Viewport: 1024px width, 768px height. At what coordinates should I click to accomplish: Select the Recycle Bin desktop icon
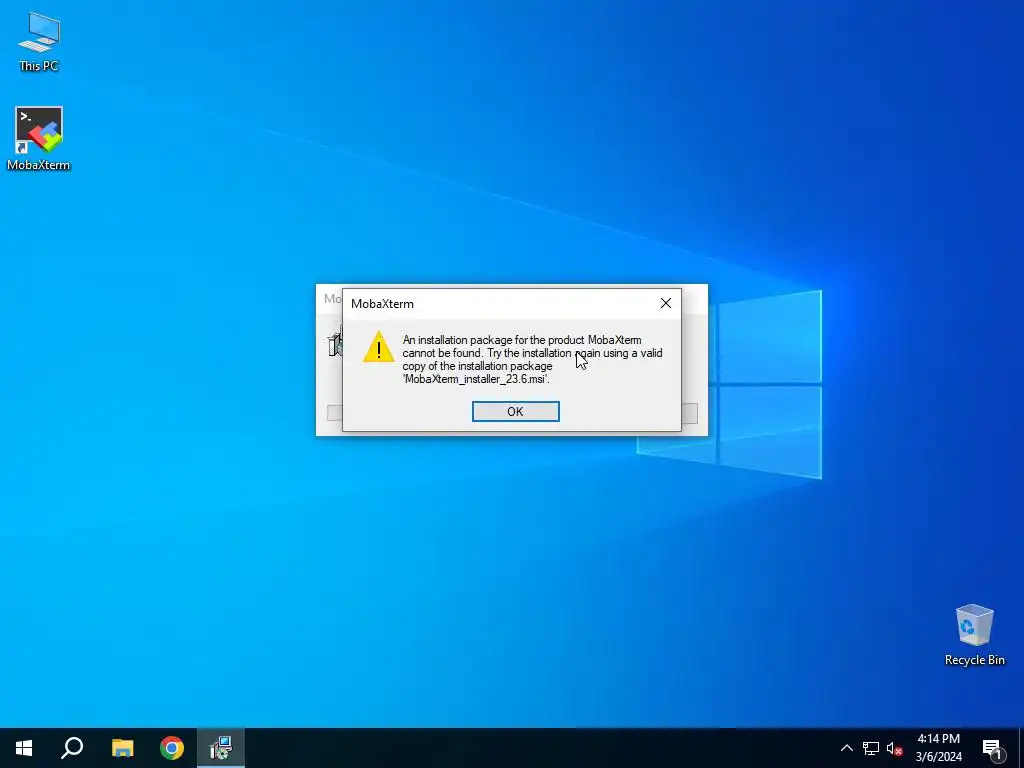click(974, 635)
